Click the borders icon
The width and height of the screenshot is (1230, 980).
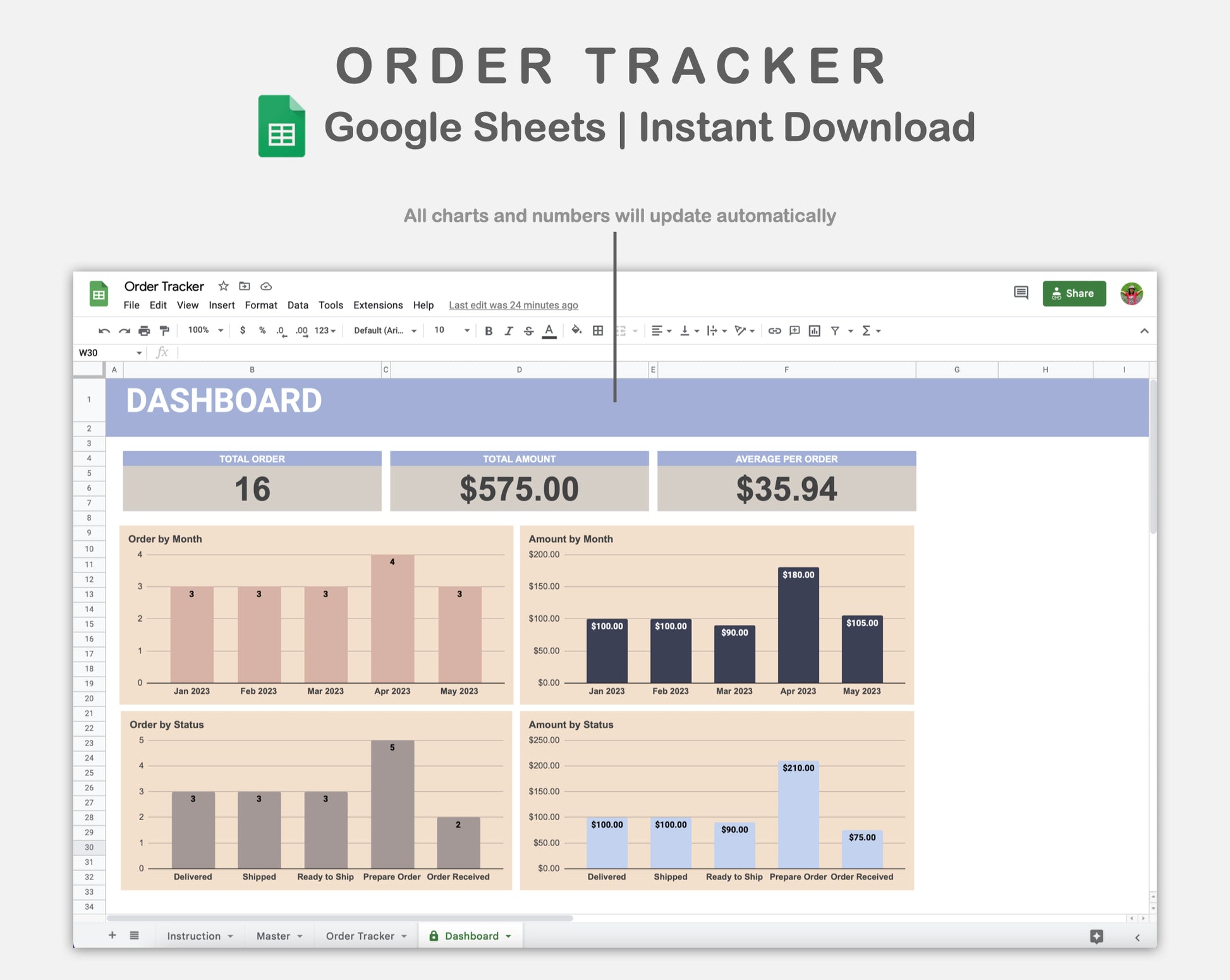pyautogui.click(x=597, y=330)
